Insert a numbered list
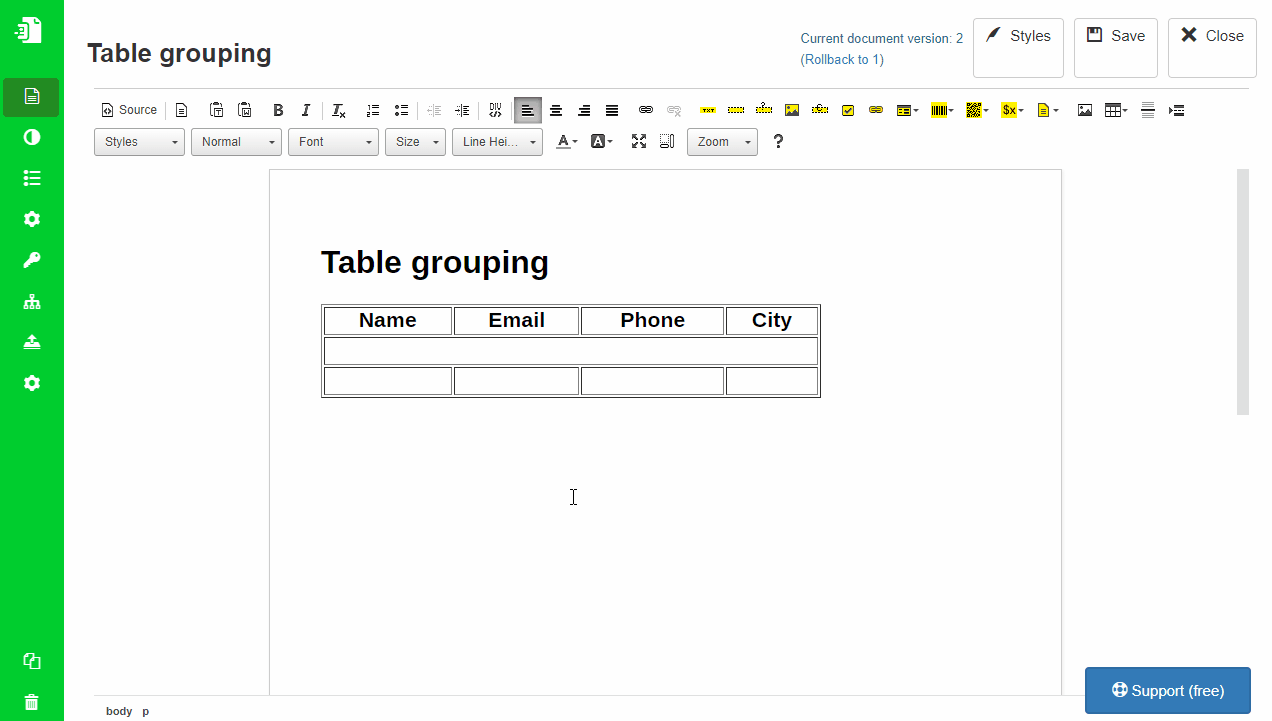This screenshot has width=1272, height=721. click(x=372, y=110)
